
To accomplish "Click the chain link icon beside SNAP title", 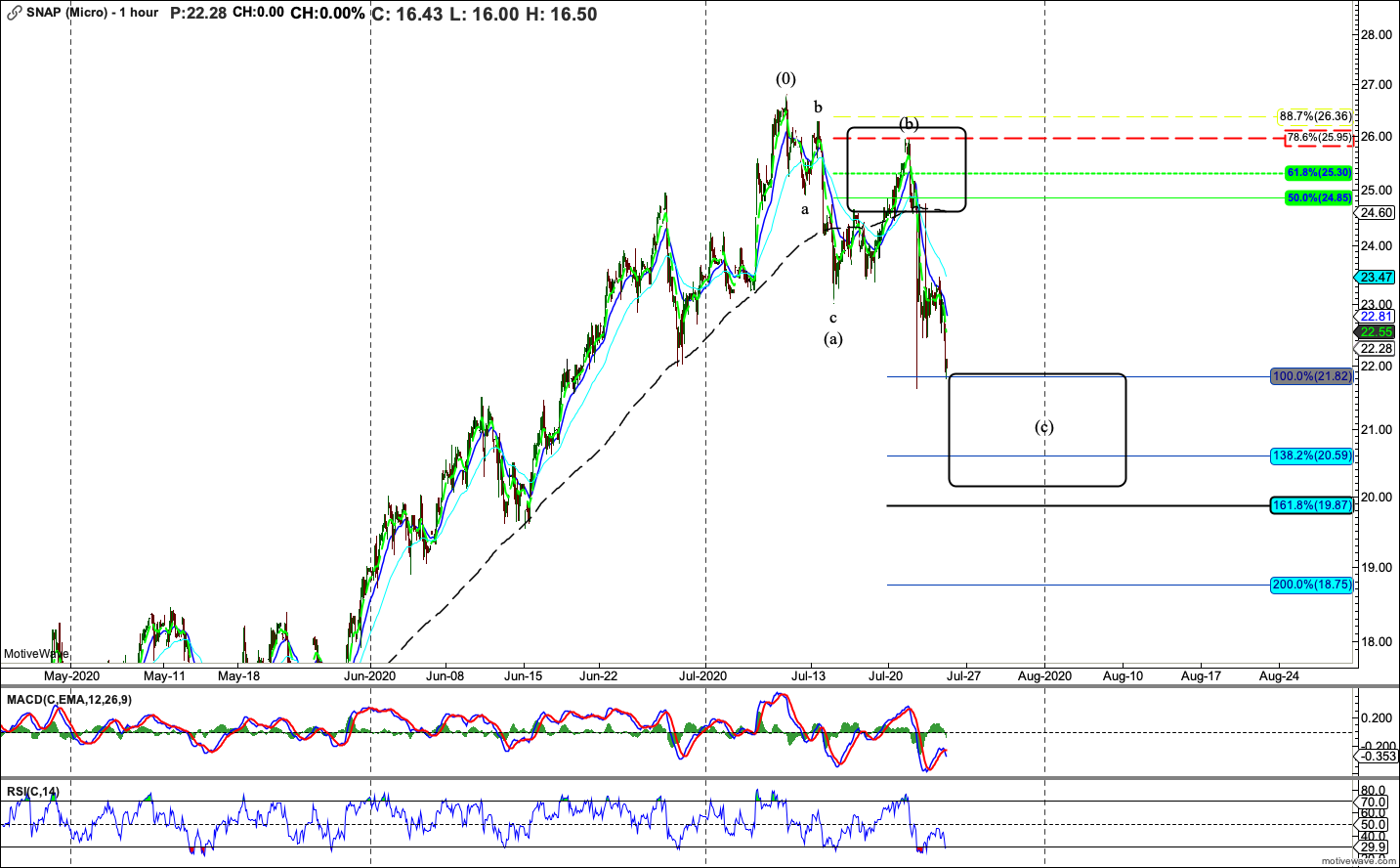I will [x=14, y=14].
